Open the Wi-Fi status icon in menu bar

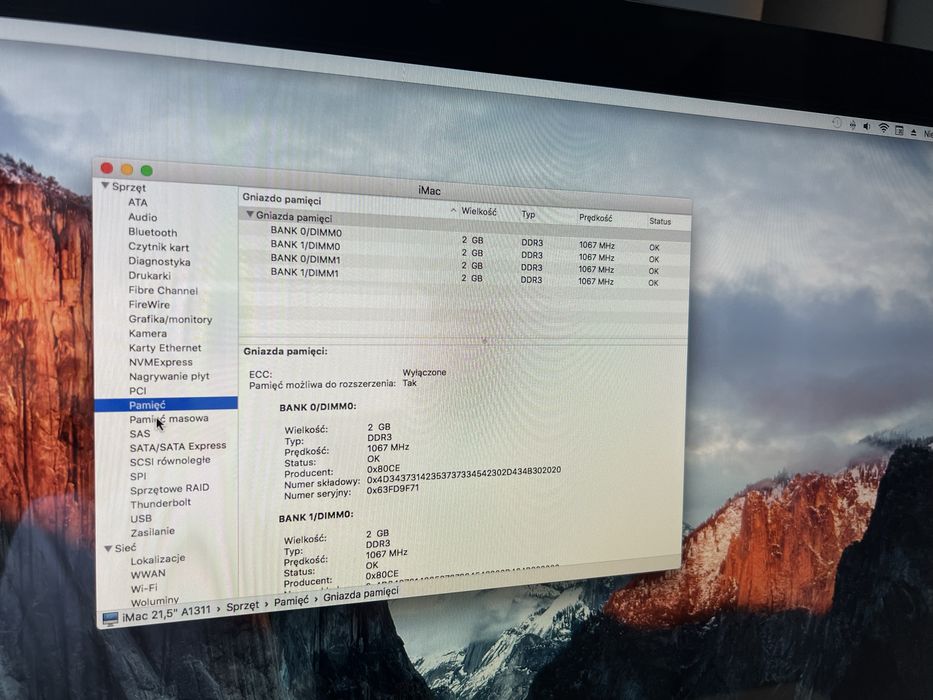coord(884,128)
